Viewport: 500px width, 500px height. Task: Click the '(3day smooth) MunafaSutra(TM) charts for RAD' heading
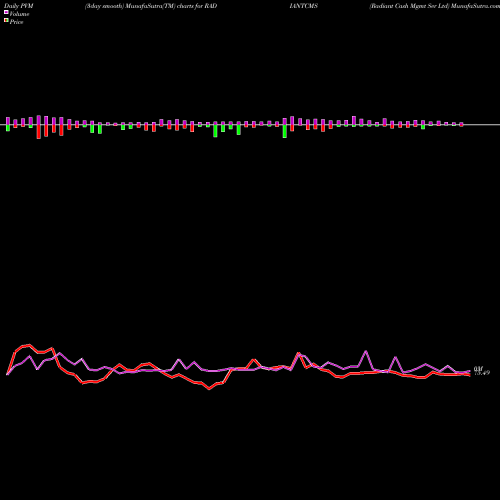(151, 6)
